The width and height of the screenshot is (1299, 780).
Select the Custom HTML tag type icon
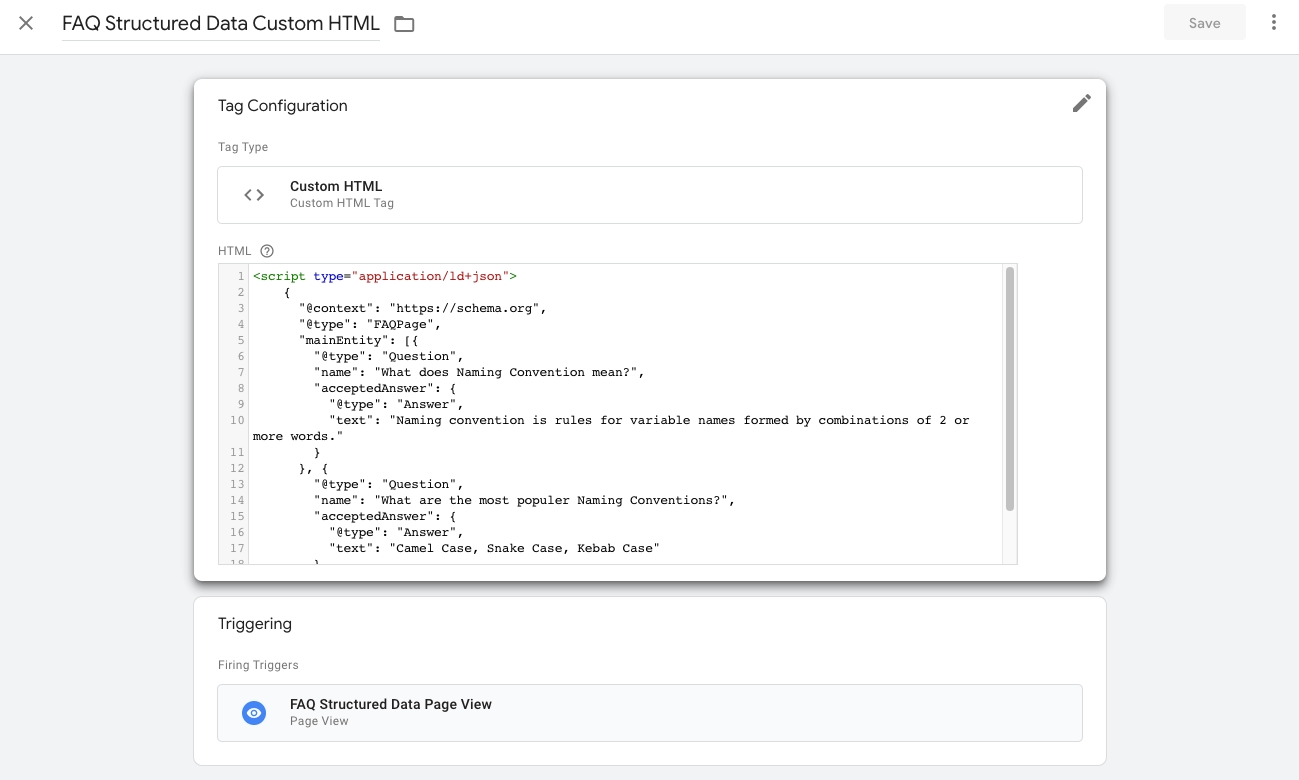(253, 194)
